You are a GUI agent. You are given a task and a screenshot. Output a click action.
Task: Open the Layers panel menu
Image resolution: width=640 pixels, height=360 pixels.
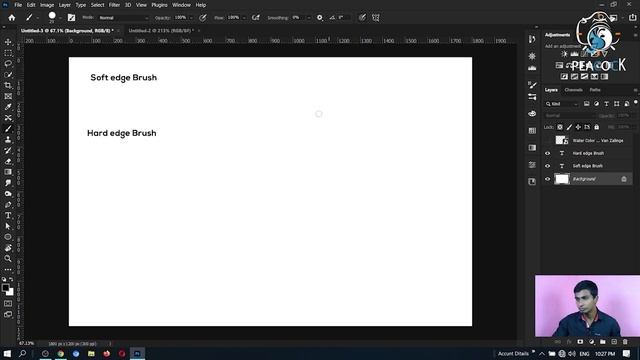click(x=635, y=90)
